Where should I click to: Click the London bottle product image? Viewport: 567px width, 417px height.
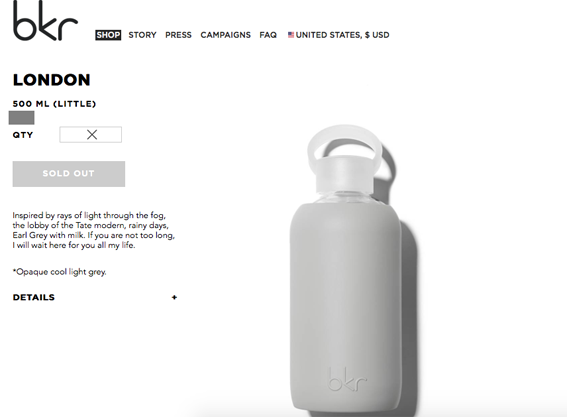coord(353,269)
